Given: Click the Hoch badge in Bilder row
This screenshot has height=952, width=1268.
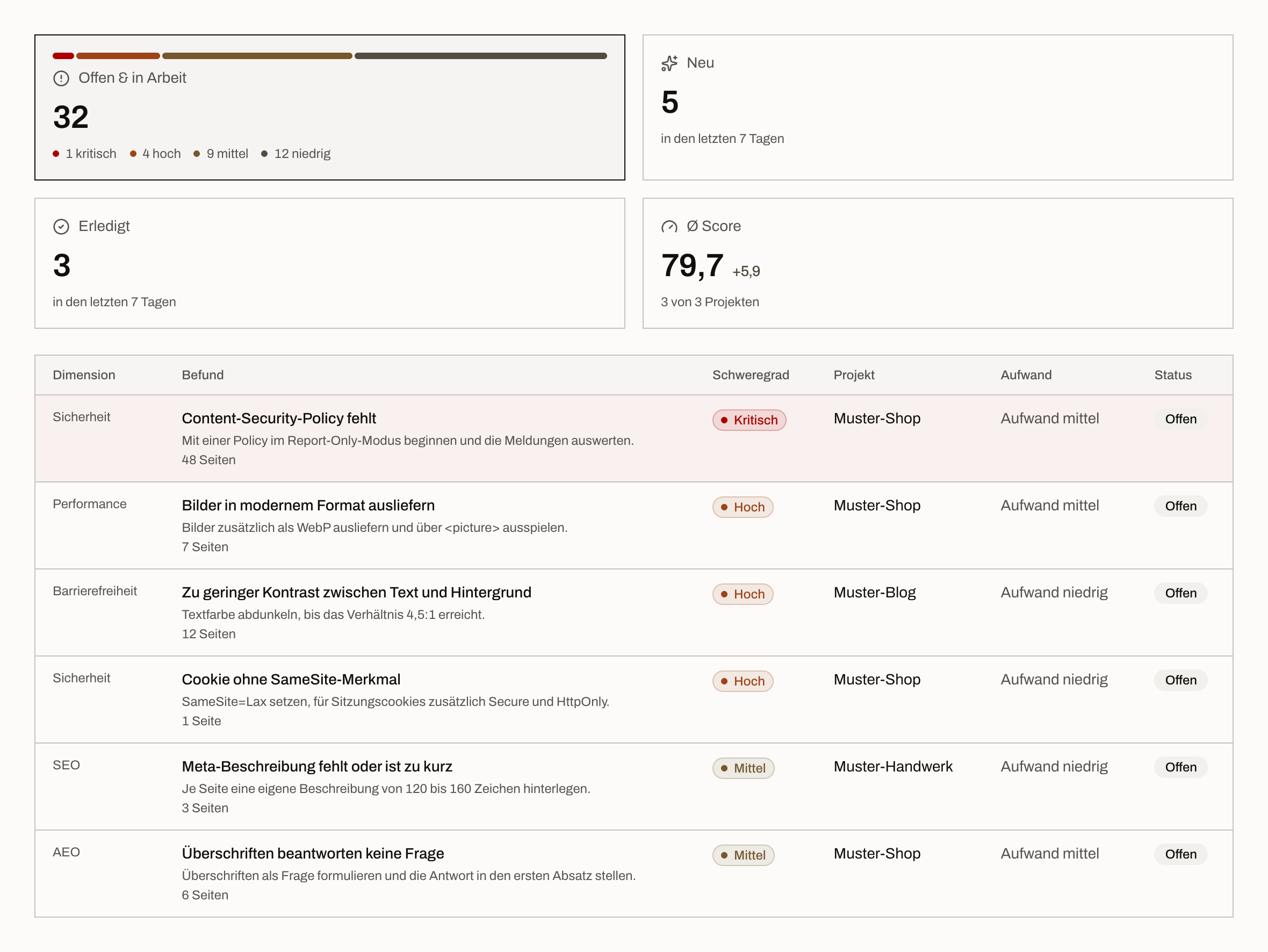Looking at the screenshot, I should pos(743,507).
